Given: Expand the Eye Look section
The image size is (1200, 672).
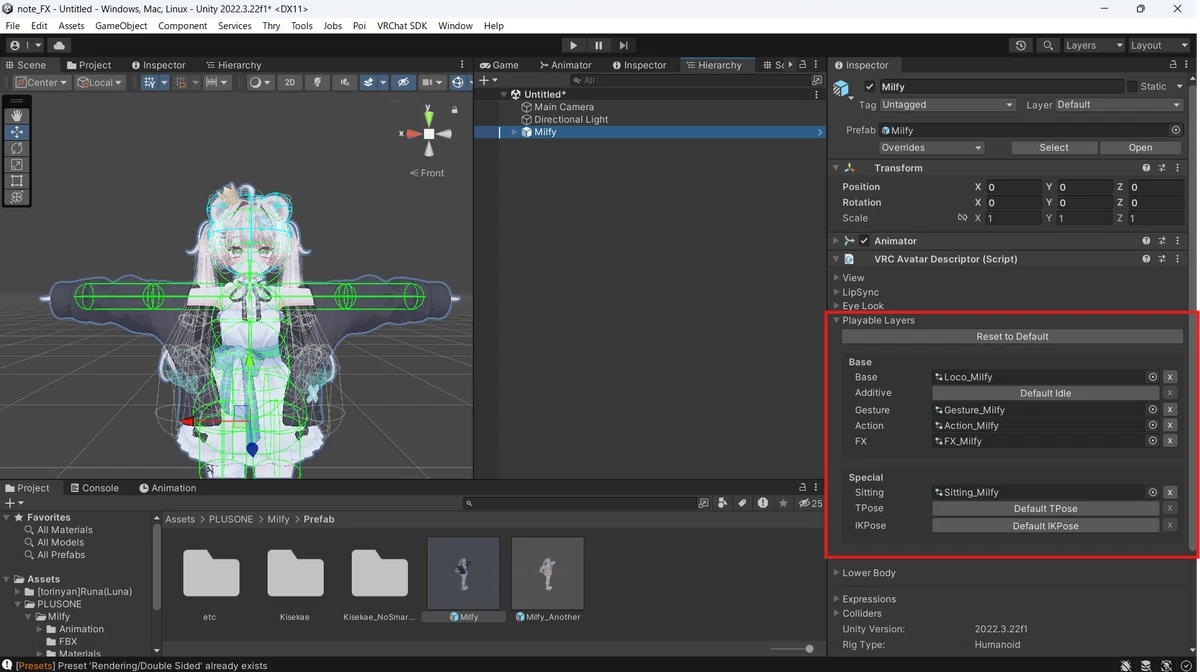Looking at the screenshot, I should [837, 306].
